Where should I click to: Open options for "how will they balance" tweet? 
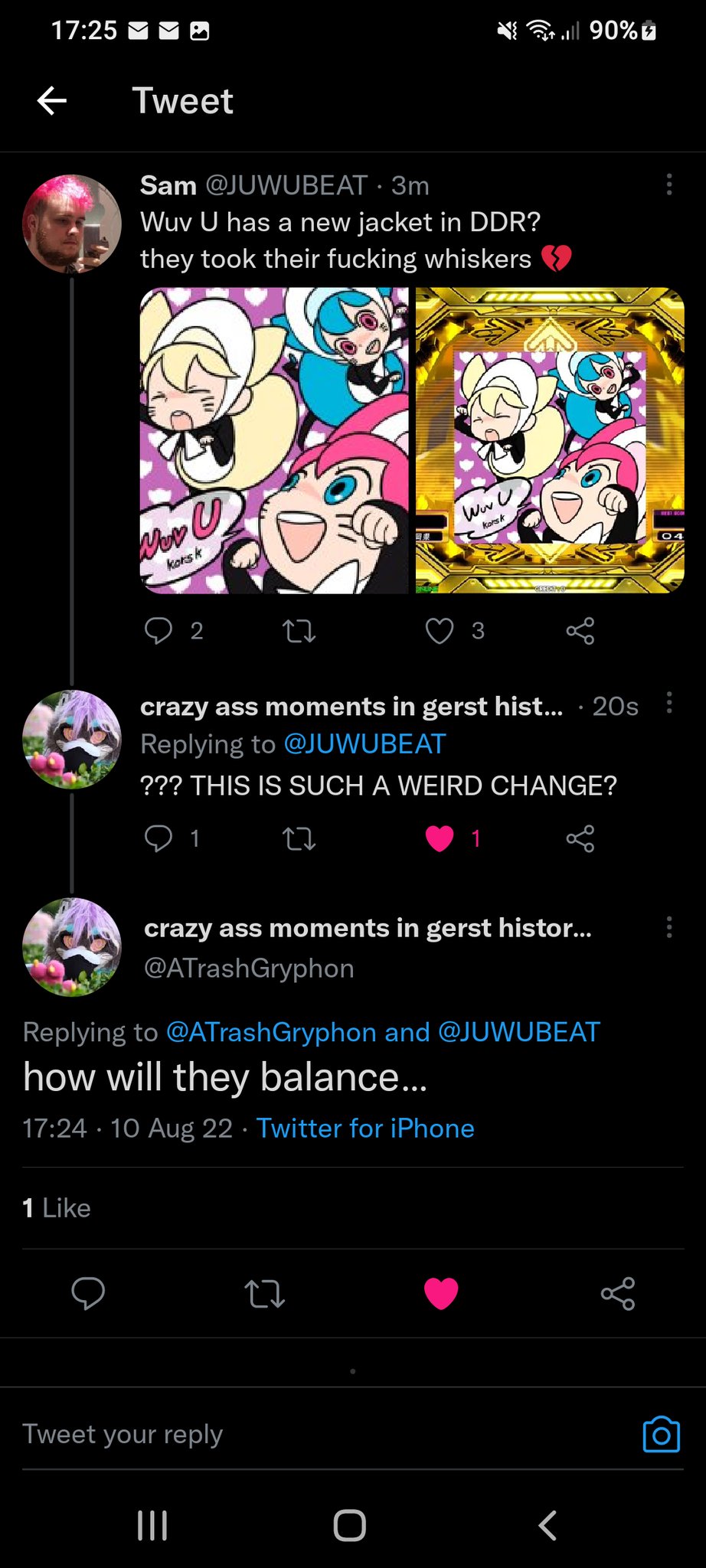pos(668,928)
